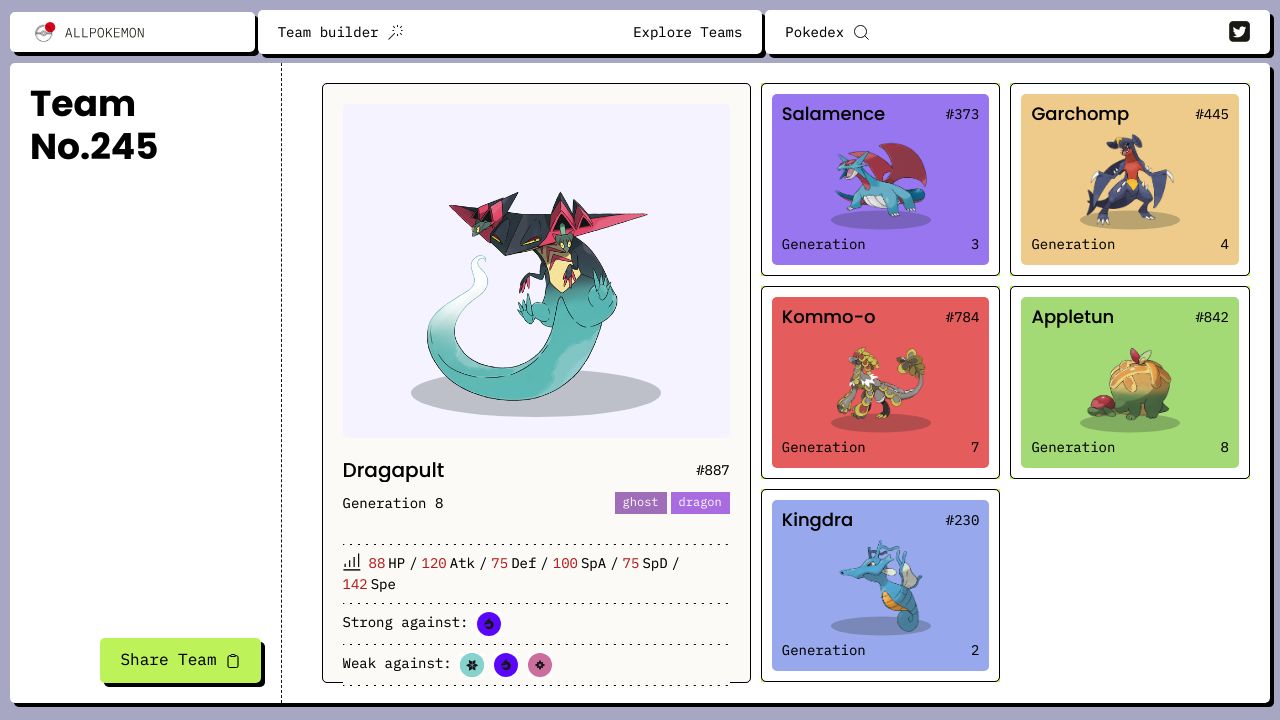Click the Share Team button
Viewport: 1280px width, 720px height.
[181, 660]
